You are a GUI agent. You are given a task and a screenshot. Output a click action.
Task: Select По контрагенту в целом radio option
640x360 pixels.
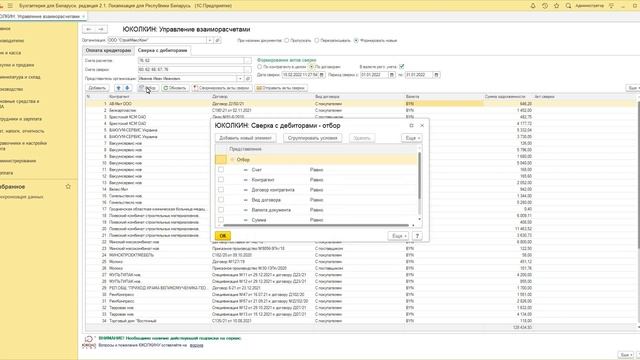260,67
